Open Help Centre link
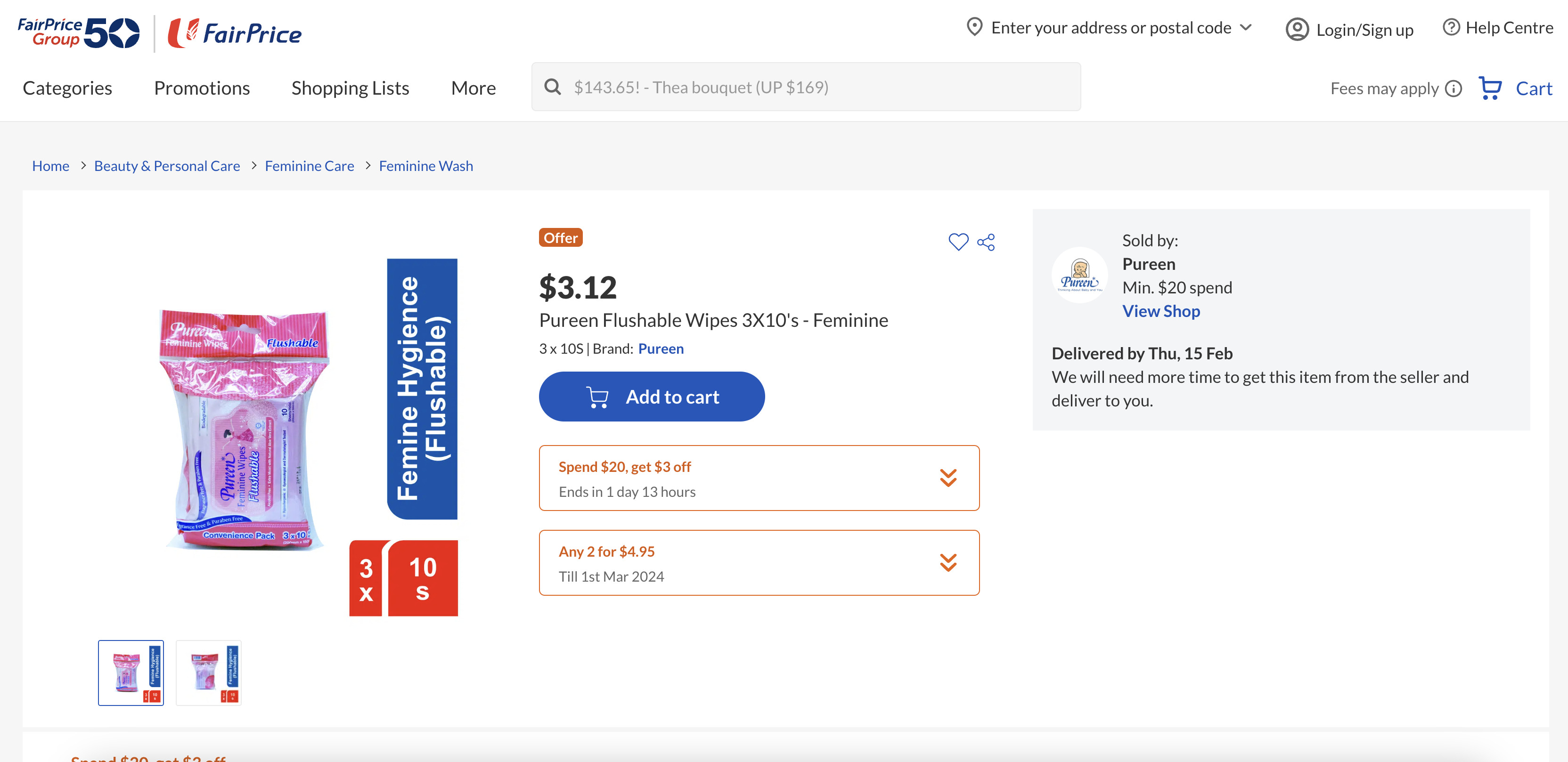Viewport: 1568px width, 762px height. (x=1510, y=27)
